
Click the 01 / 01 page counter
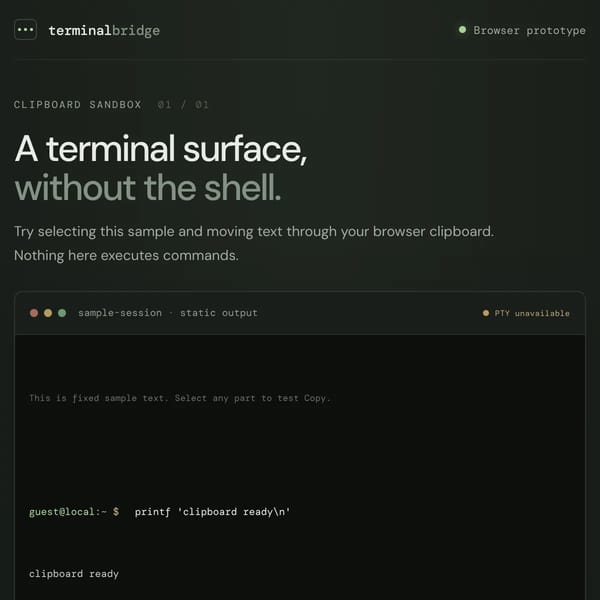coord(183,104)
